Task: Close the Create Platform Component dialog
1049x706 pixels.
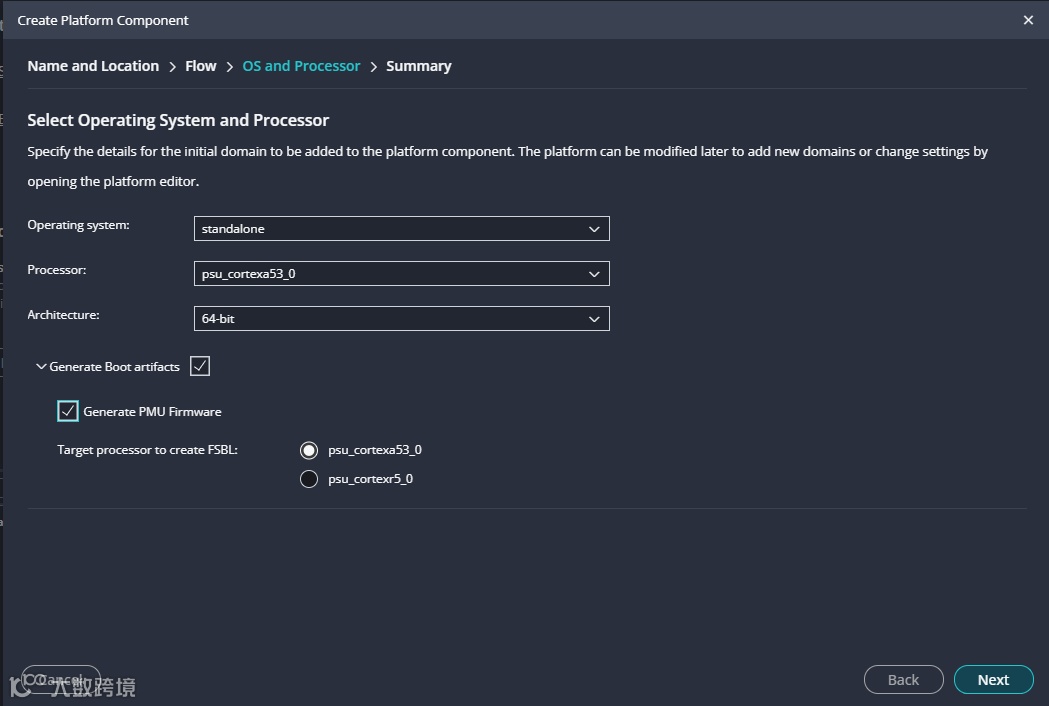Action: tap(1028, 20)
